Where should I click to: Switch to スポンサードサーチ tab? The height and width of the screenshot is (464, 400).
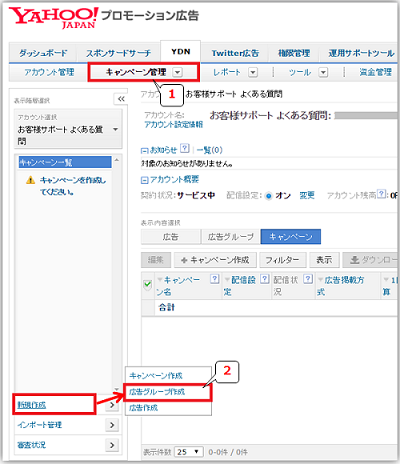click(x=118, y=53)
